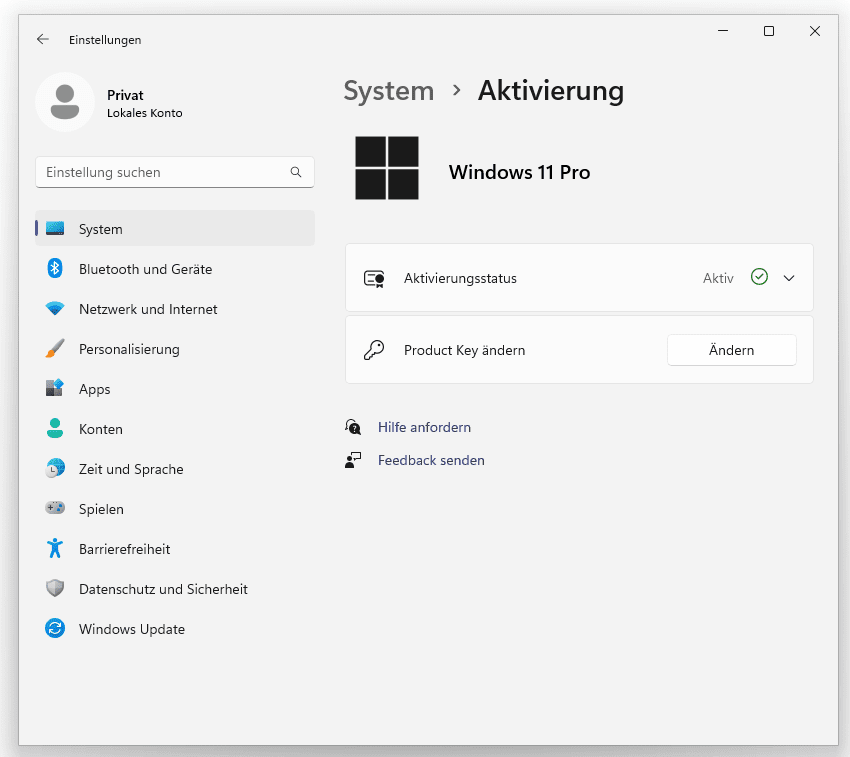The image size is (850, 757).
Task: Close the Einstellungen window
Action: (x=815, y=31)
